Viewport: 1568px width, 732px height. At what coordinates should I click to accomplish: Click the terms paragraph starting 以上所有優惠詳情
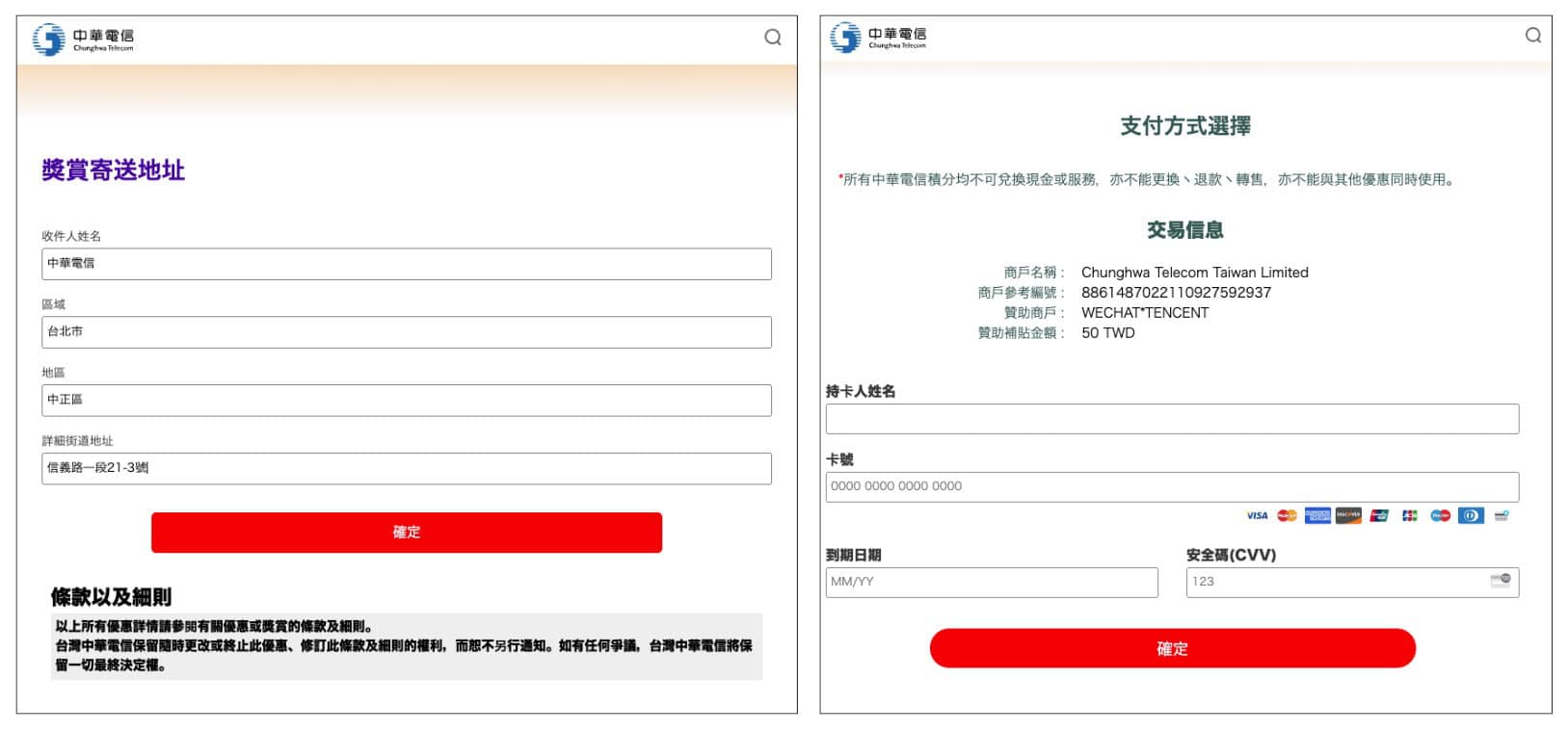(x=406, y=646)
